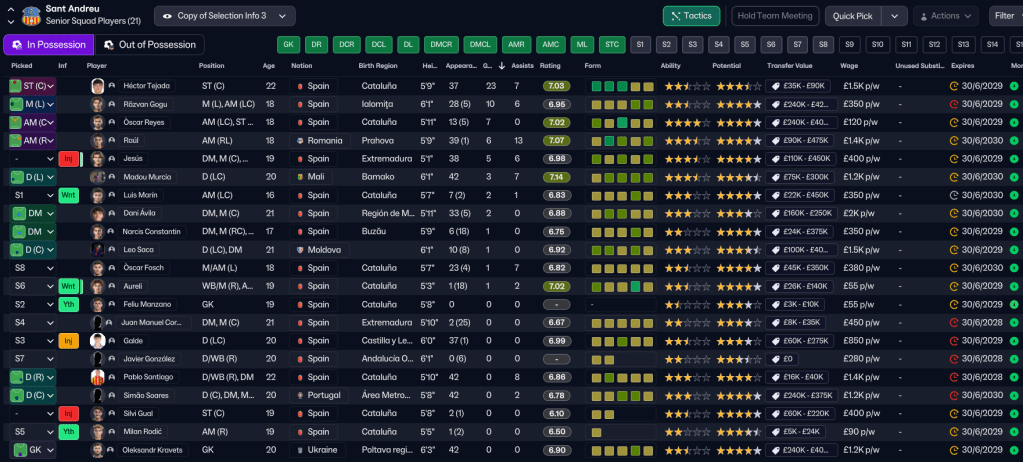
Task: Click Héctor Tejada's player portrait
Action: coord(97,86)
